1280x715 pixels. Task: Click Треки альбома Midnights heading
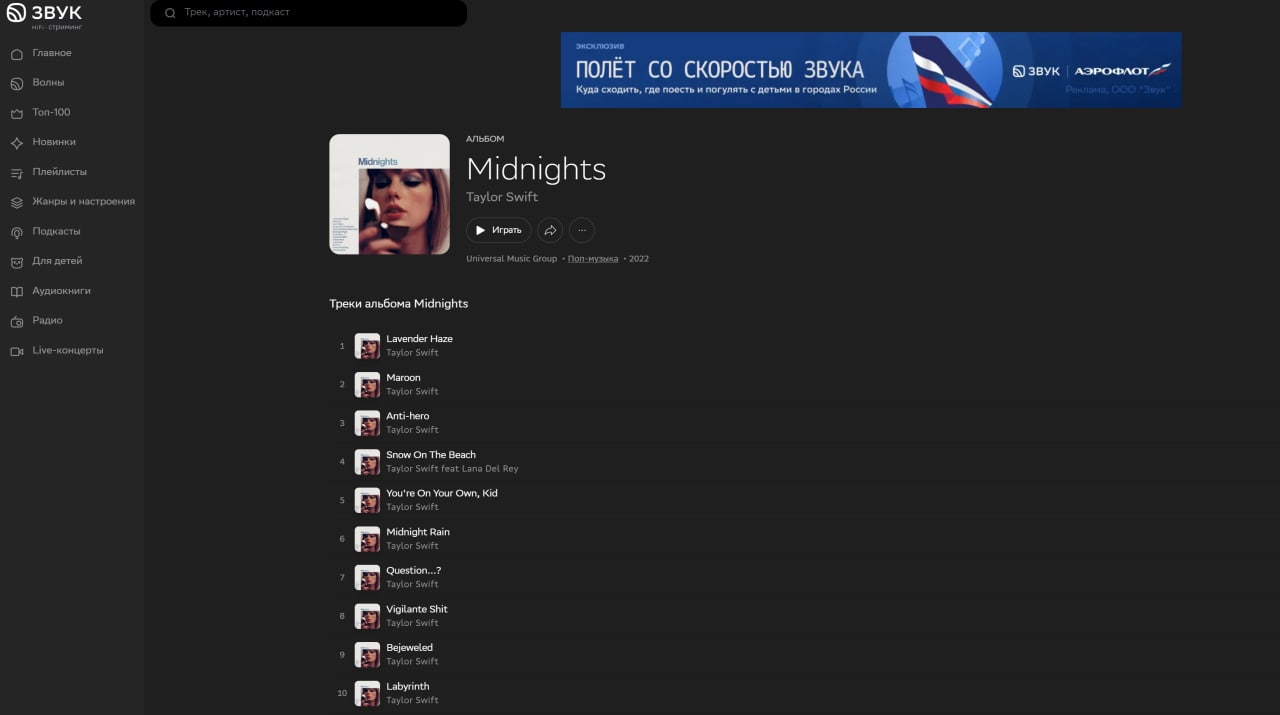click(x=399, y=303)
